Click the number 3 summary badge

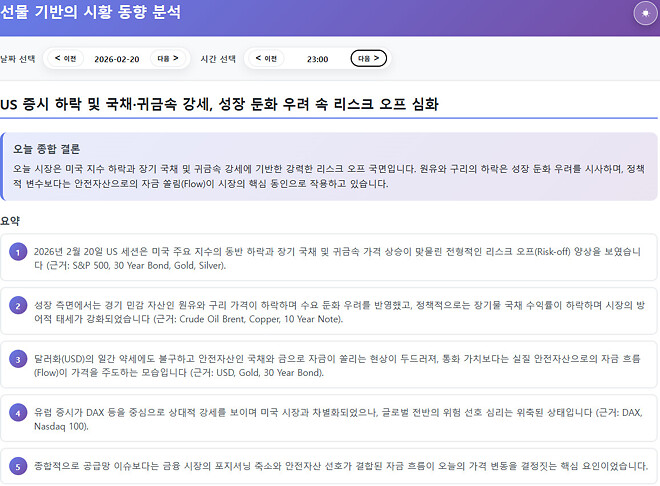coord(18,359)
